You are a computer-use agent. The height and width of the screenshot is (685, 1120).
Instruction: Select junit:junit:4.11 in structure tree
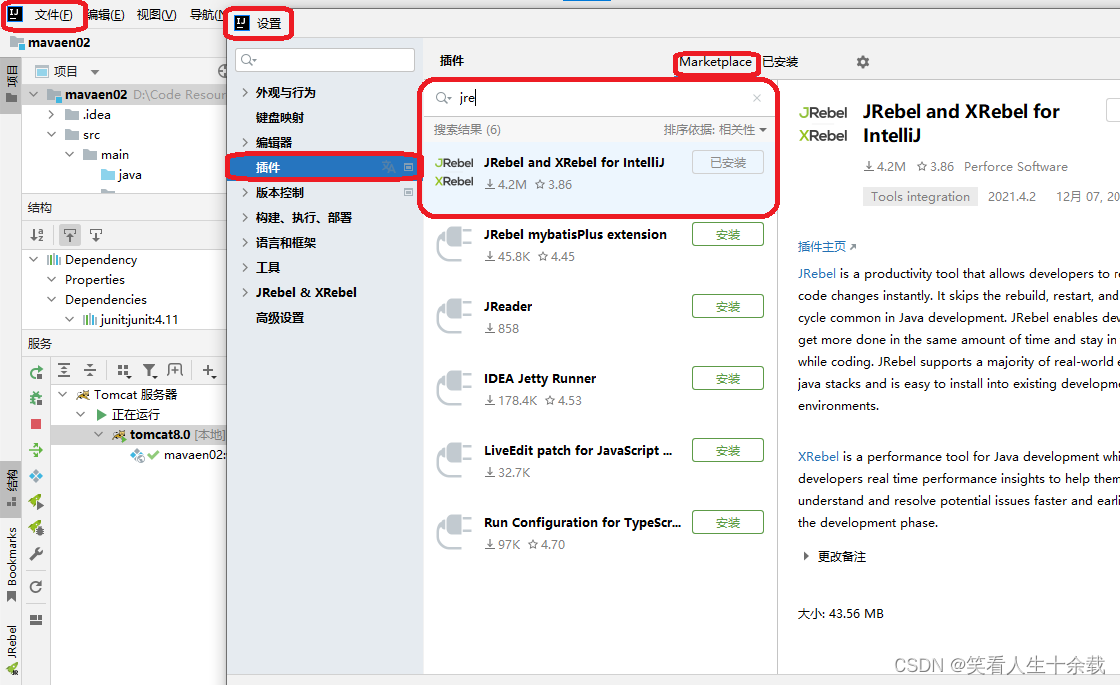tap(130, 319)
